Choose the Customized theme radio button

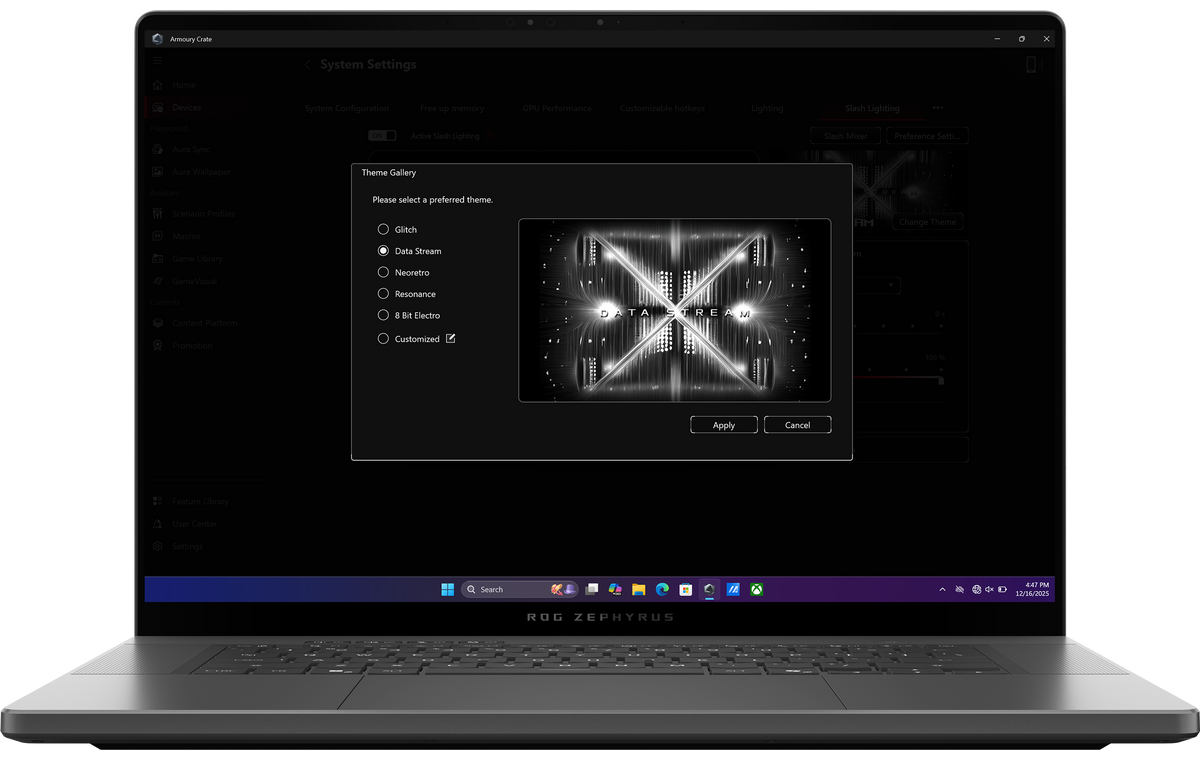(383, 339)
